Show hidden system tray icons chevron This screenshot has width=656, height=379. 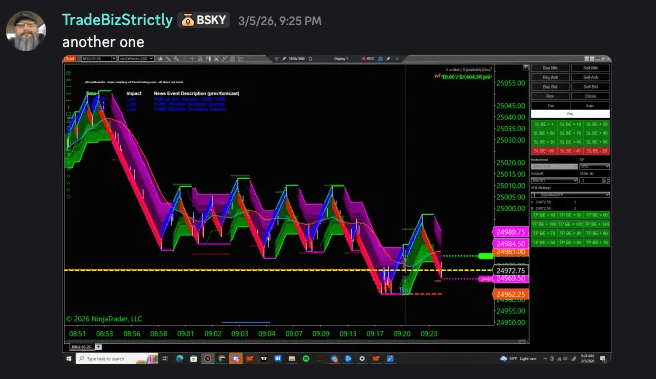545,359
